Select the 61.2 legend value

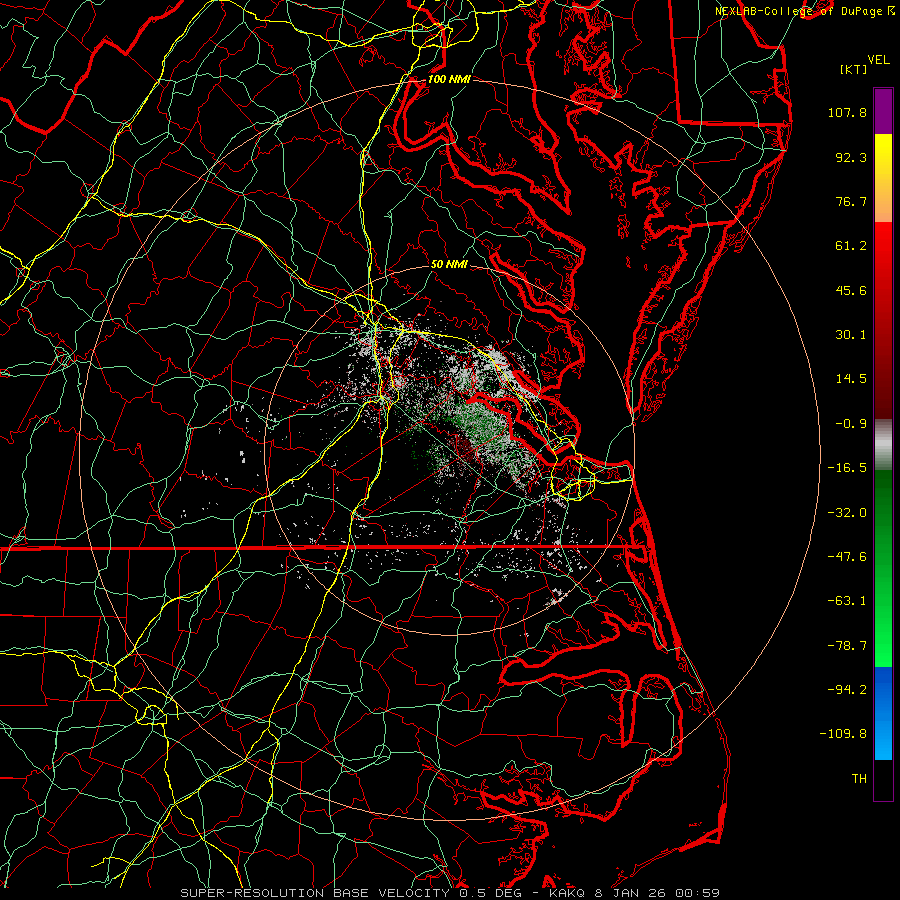click(851, 246)
